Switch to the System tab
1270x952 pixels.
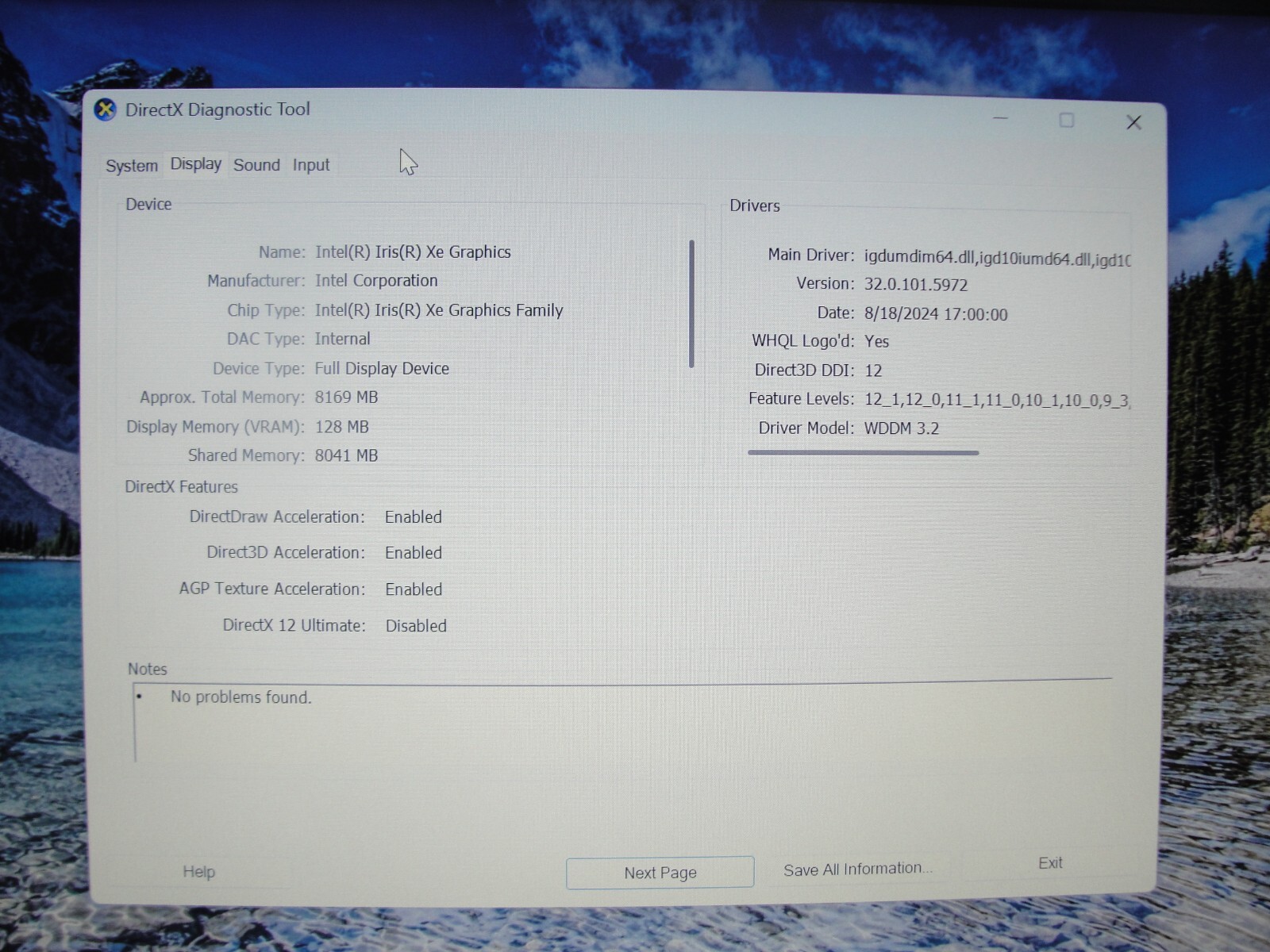point(132,166)
